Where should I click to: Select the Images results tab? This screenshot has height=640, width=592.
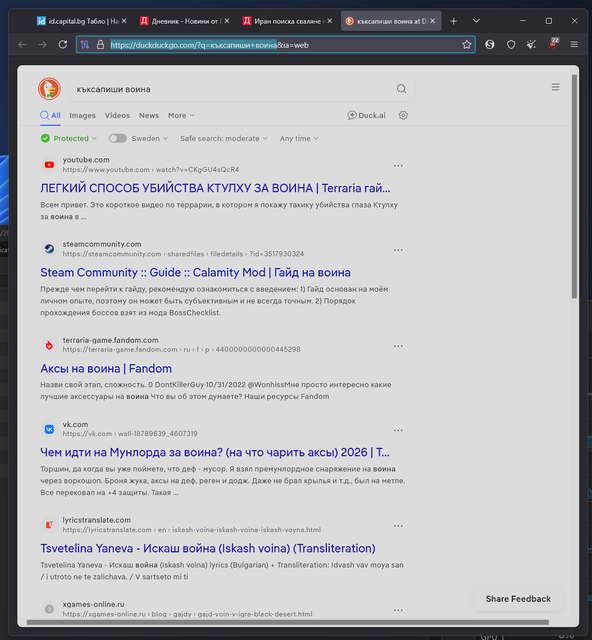pyautogui.click(x=82, y=116)
